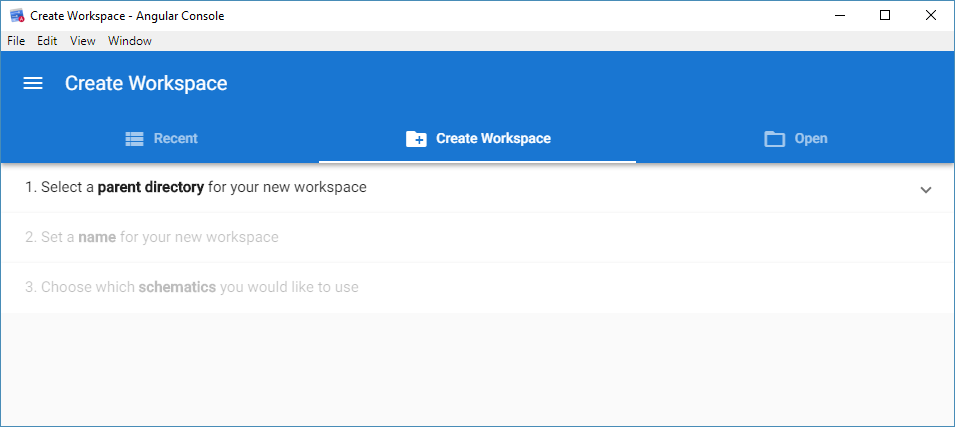Screen dimensions: 955x427
Task: Click the Angular Console app icon in title bar
Action: point(17,16)
